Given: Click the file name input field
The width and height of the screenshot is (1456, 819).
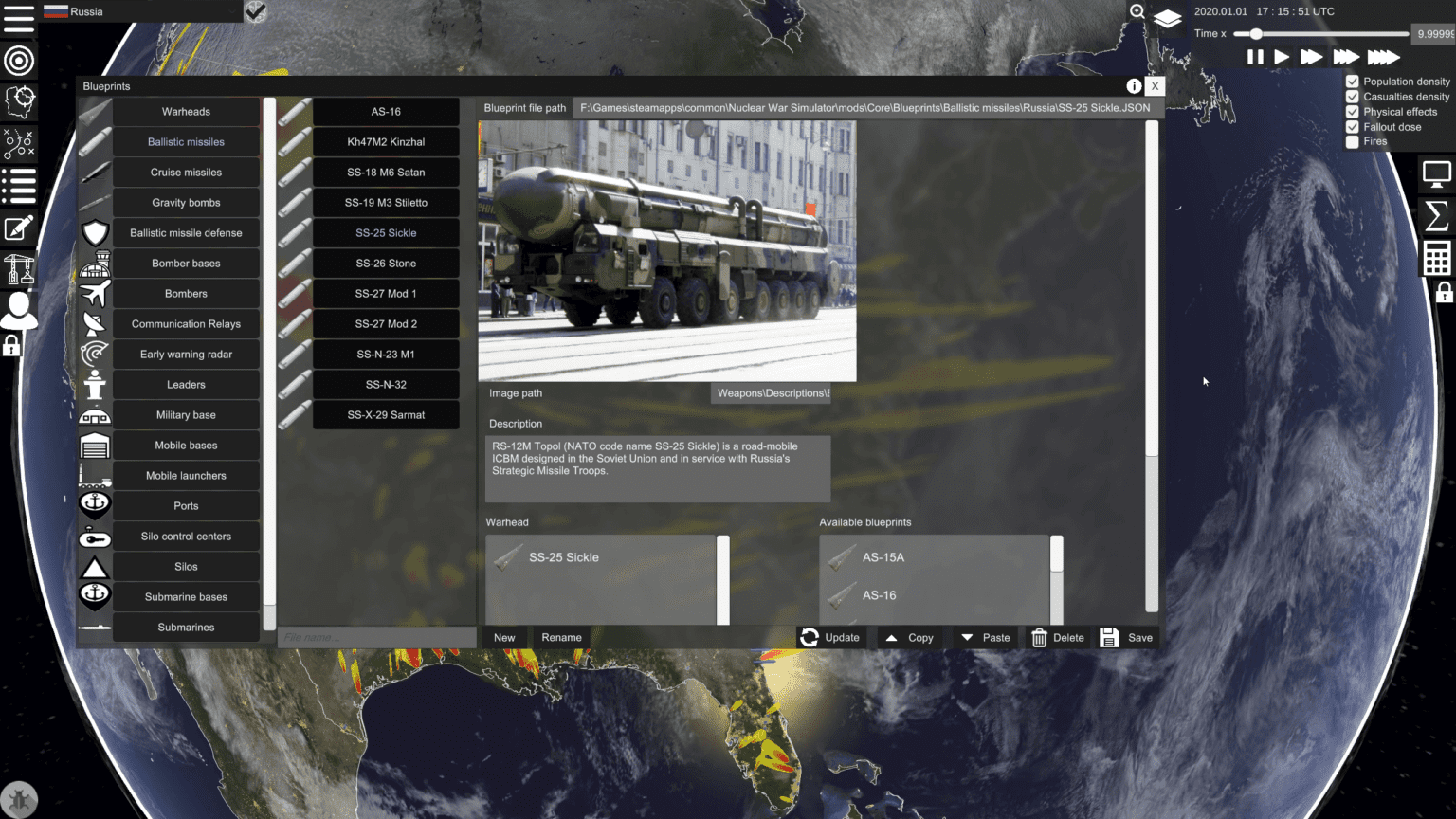Looking at the screenshot, I should pos(375,637).
